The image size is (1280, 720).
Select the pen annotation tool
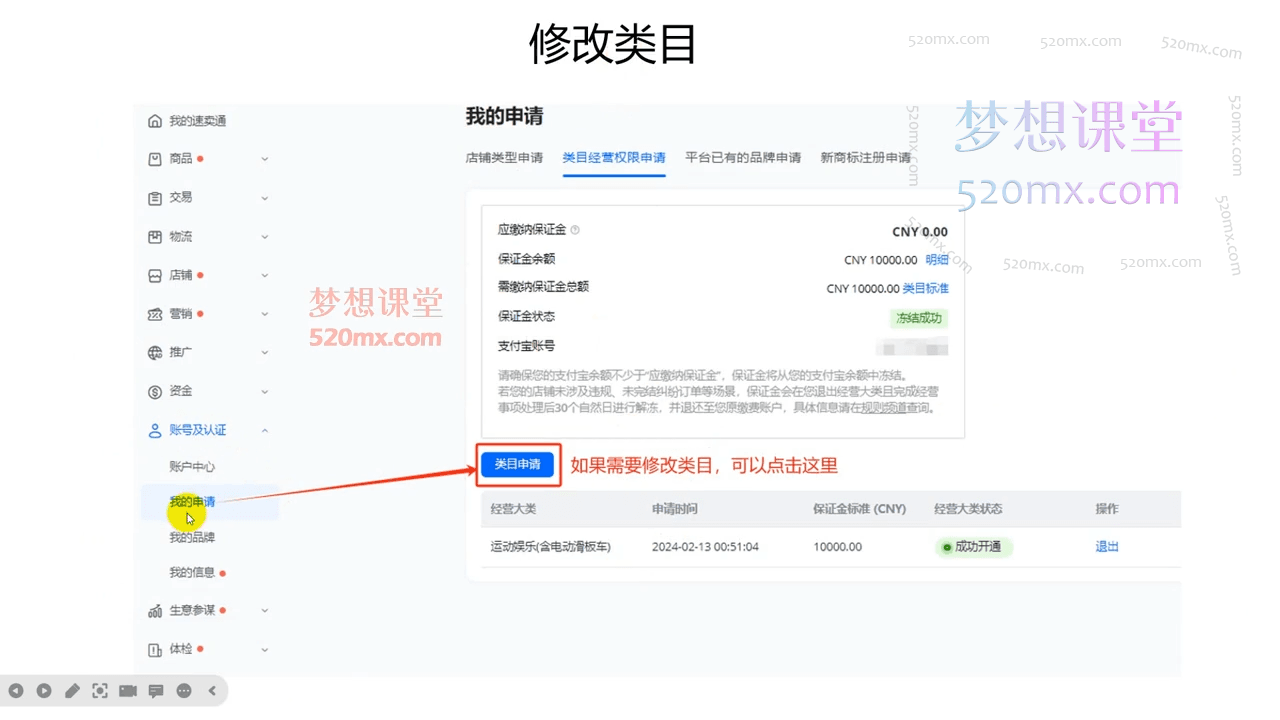pos(72,690)
